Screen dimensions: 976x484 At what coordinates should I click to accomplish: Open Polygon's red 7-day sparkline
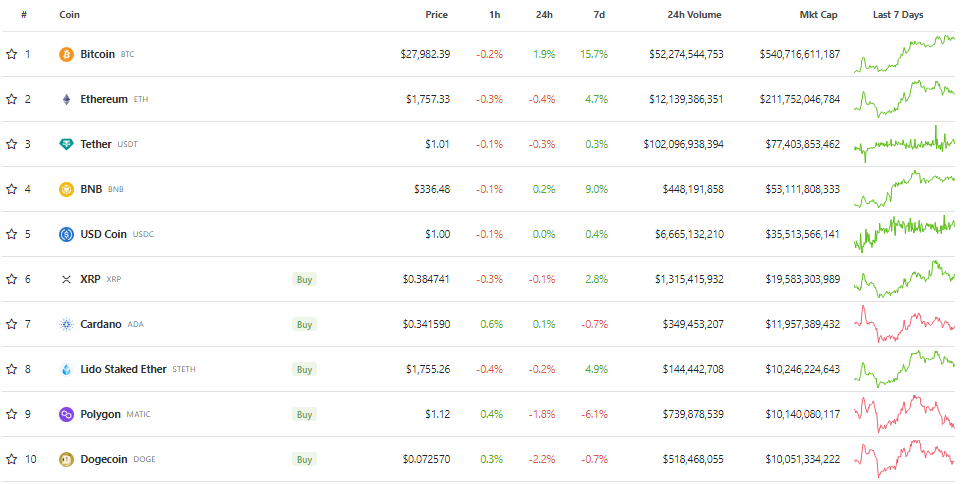click(x=904, y=414)
